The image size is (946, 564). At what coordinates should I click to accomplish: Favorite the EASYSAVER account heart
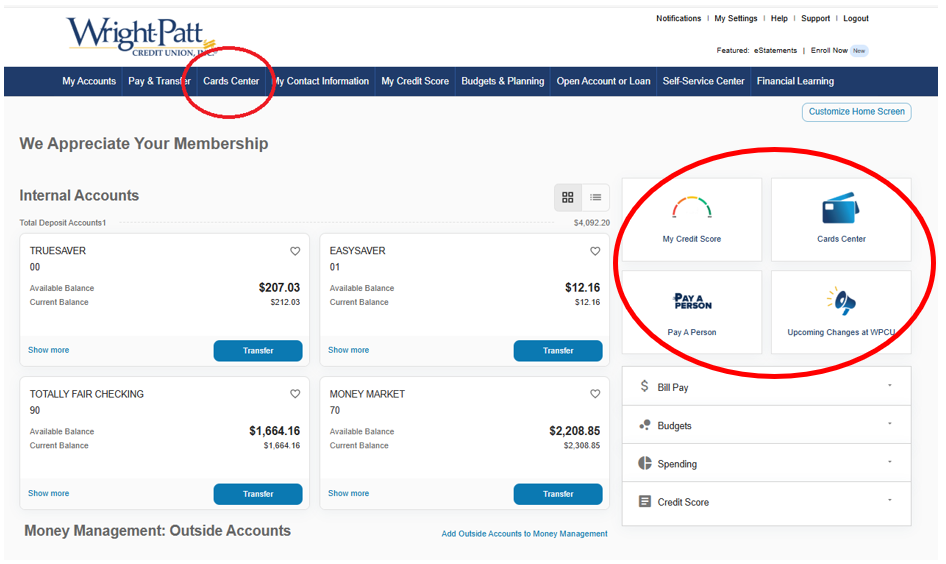click(595, 251)
